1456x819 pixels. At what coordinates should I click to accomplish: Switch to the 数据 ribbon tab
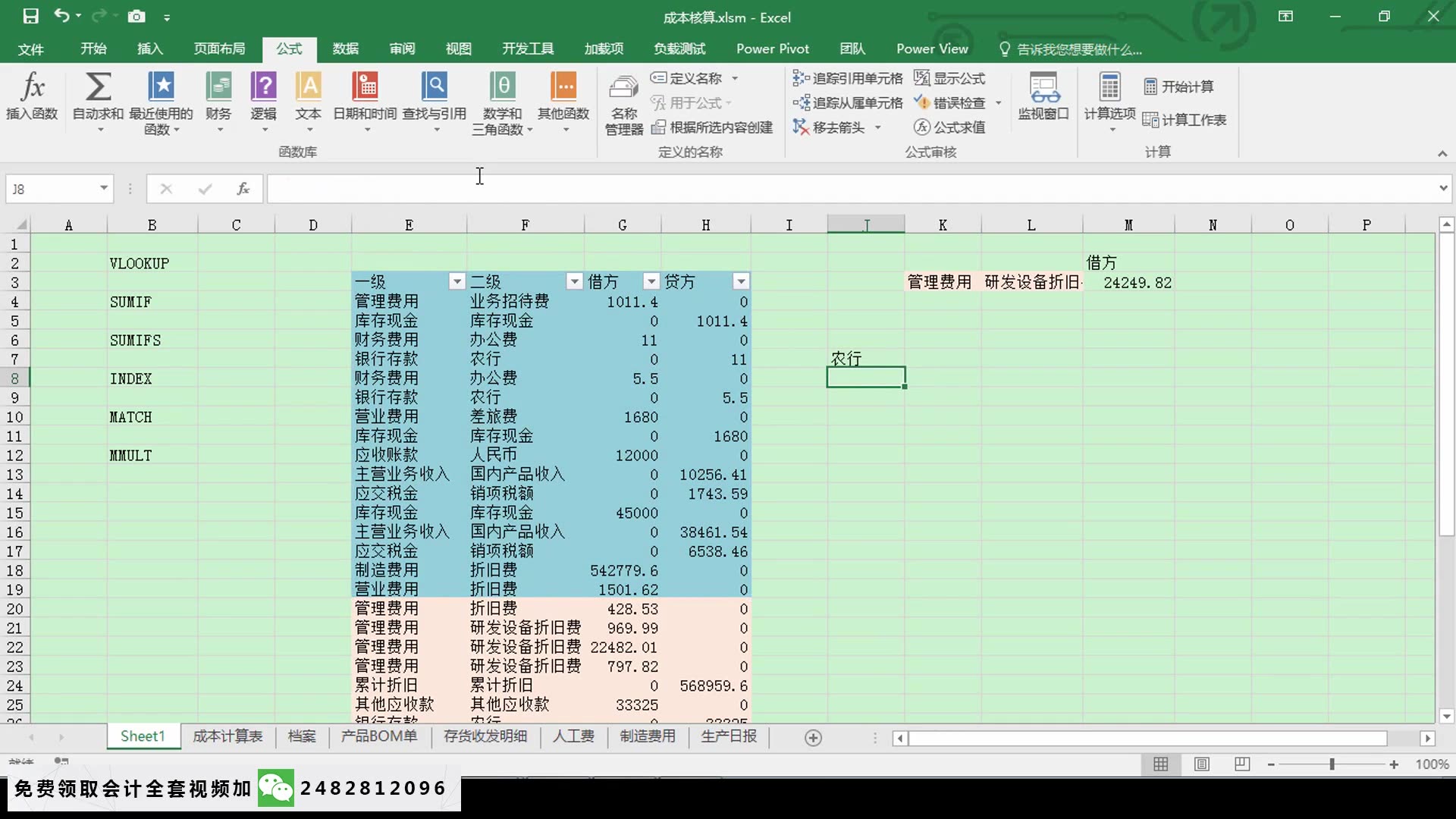tap(345, 48)
